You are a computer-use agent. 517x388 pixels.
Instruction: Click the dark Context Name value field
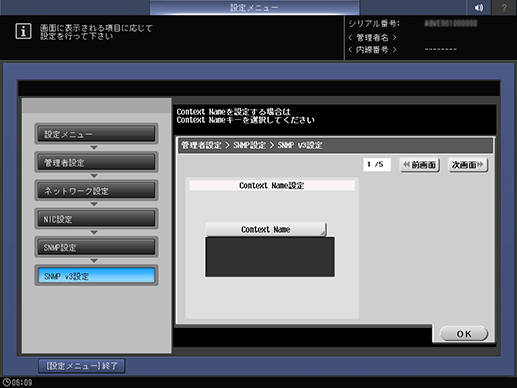pos(270,257)
